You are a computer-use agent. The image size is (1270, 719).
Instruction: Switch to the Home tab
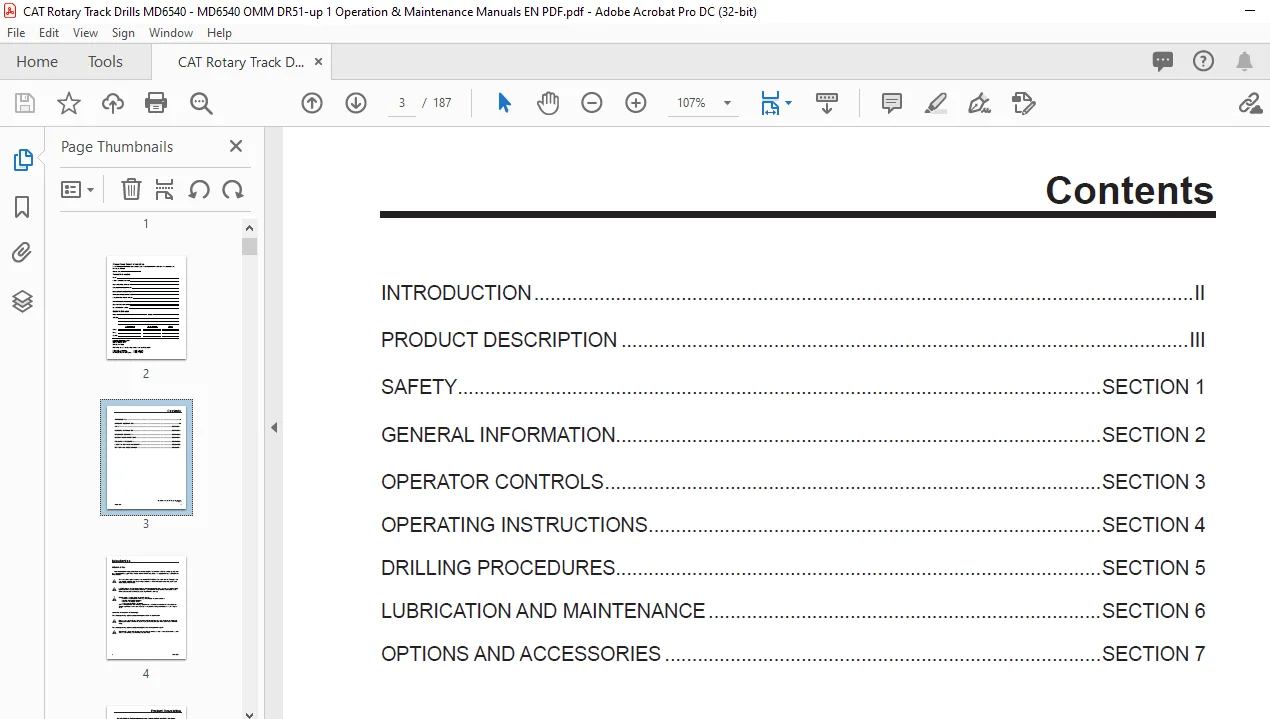pyautogui.click(x=37, y=62)
